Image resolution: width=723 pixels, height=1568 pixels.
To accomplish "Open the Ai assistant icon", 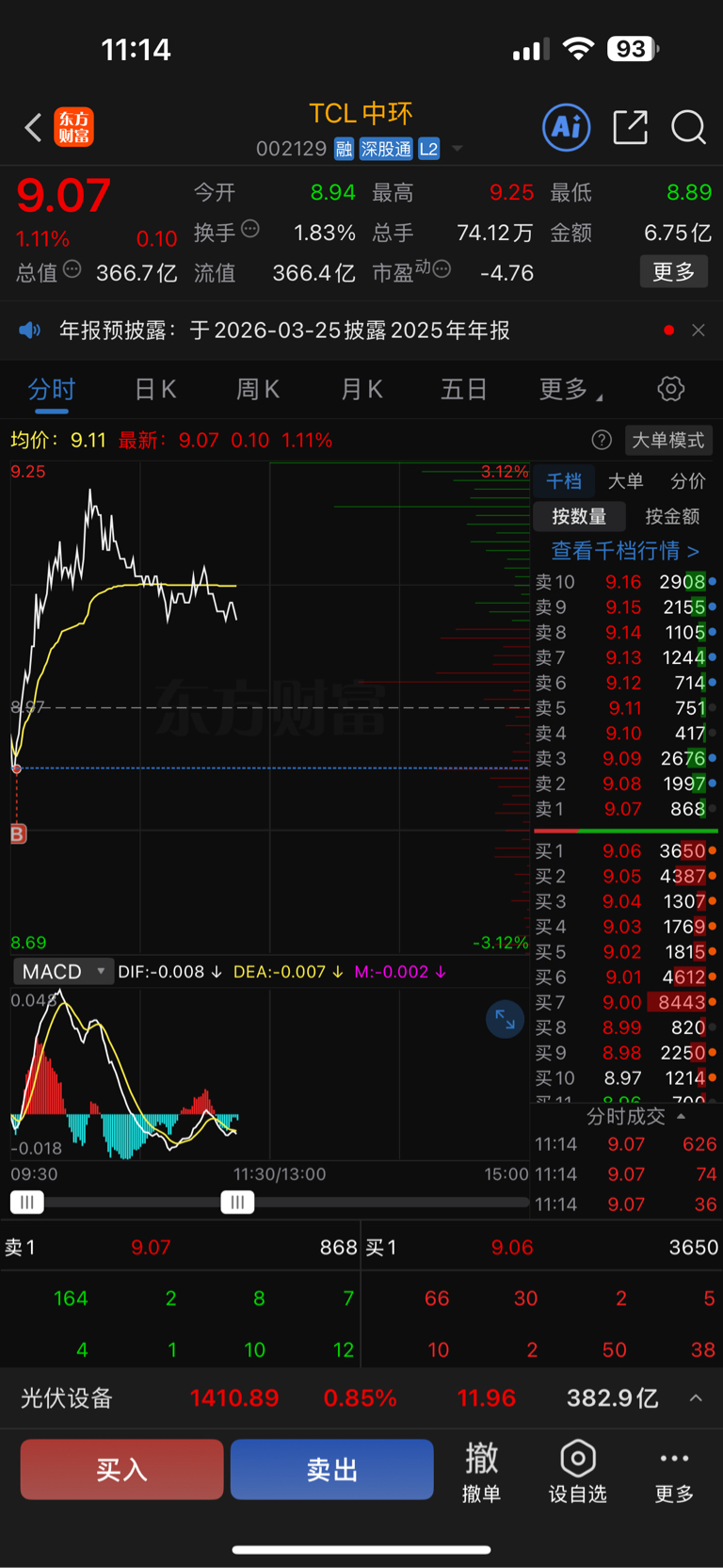I will coord(567,126).
